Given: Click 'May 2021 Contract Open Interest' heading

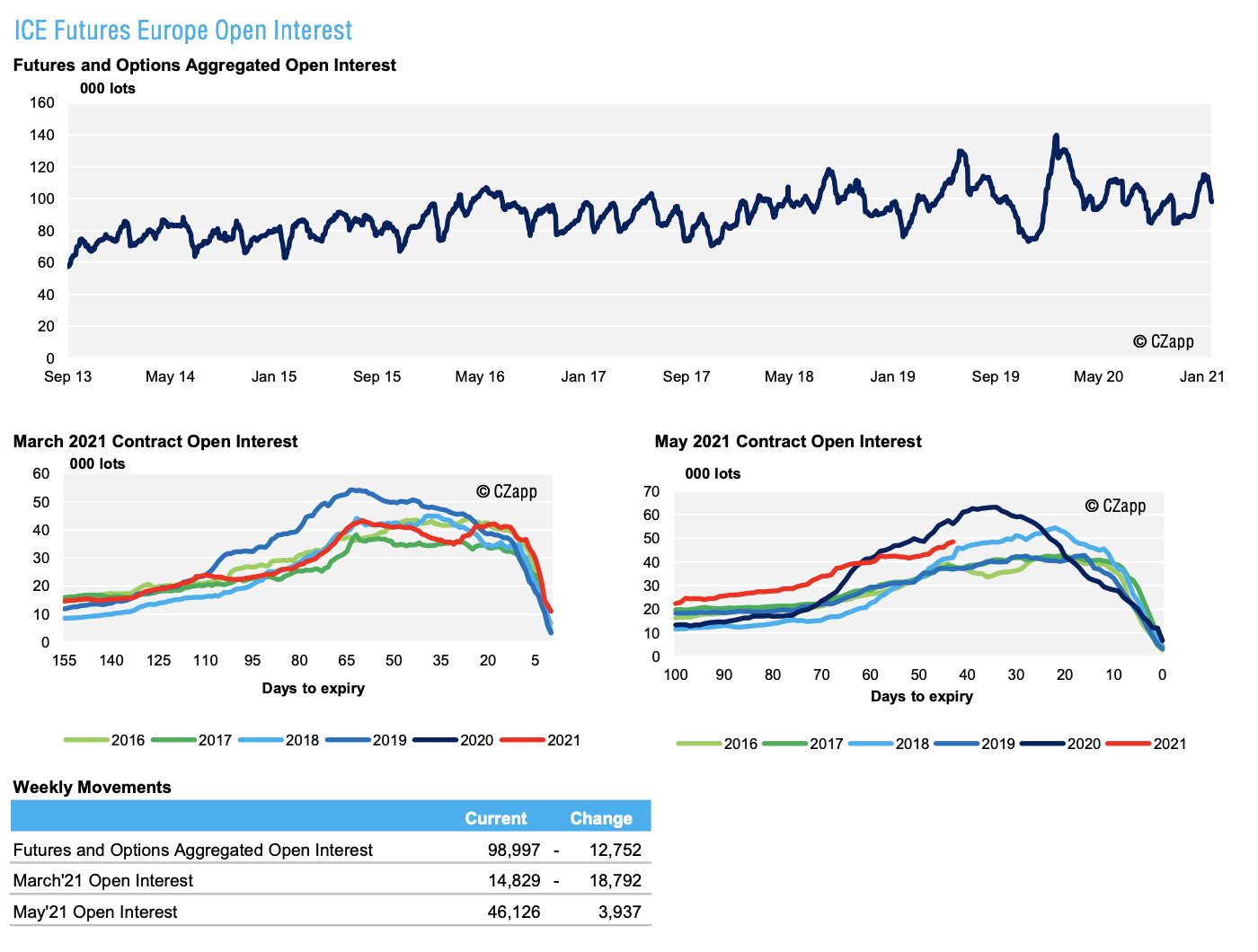Looking at the screenshot, I should click(x=788, y=442).
